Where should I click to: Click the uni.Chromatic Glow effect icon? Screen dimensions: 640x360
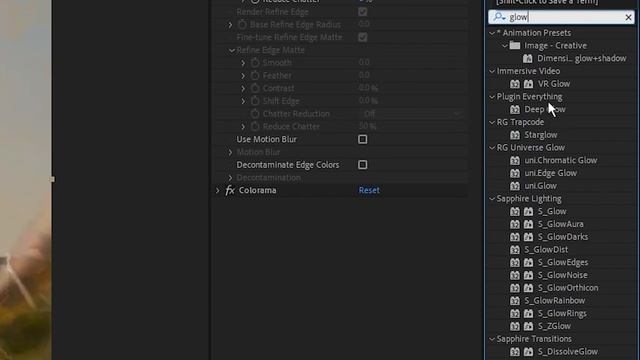click(x=515, y=160)
